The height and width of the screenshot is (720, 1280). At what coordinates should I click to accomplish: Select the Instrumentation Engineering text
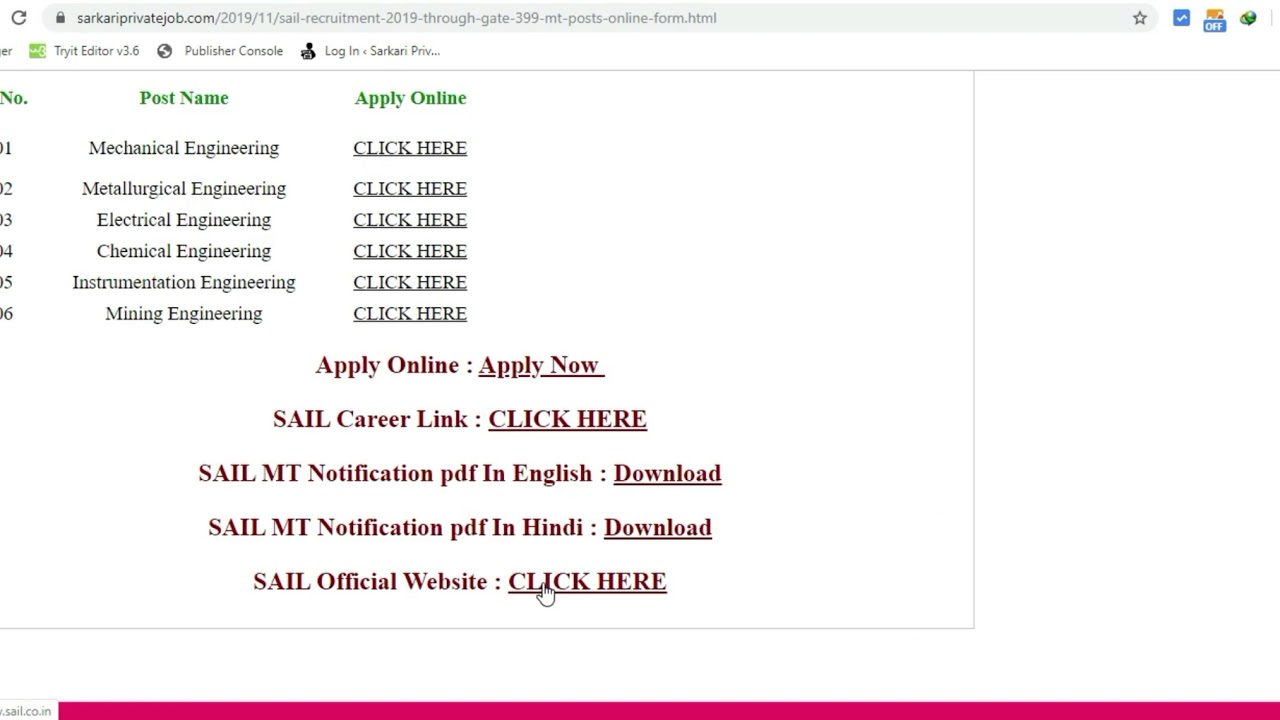pyautogui.click(x=184, y=282)
